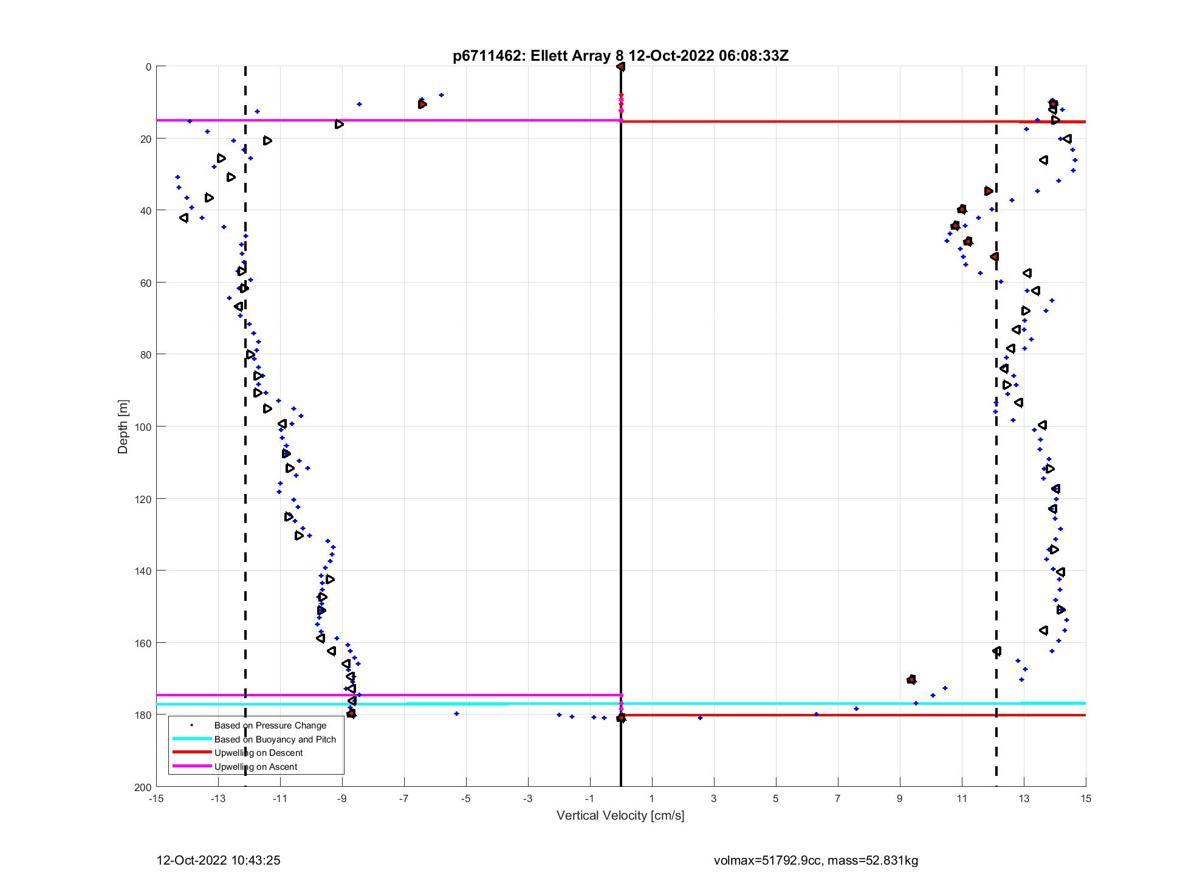
Task: Click depth-axis tick label '120'
Action: coord(142,499)
